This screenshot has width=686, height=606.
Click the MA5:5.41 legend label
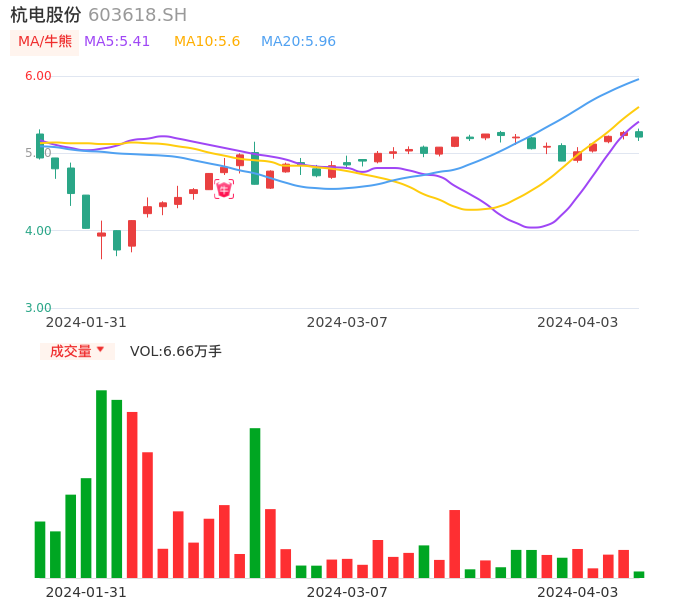(117, 41)
